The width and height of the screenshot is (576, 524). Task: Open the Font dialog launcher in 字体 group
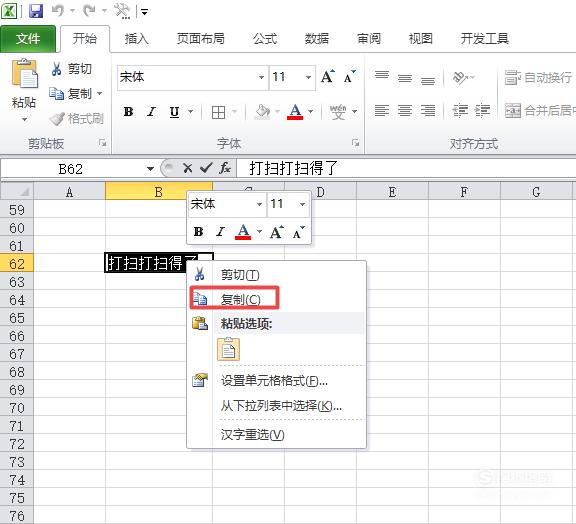(355, 143)
